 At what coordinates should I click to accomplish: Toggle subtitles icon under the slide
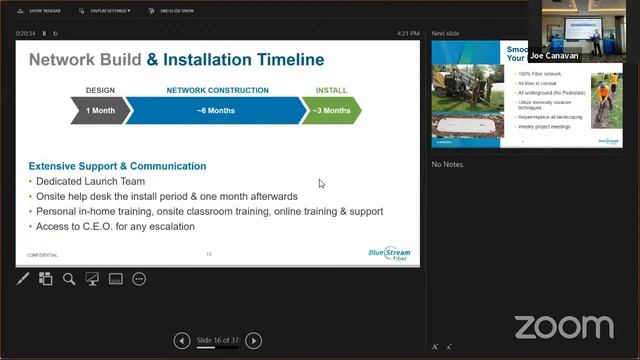pos(116,279)
